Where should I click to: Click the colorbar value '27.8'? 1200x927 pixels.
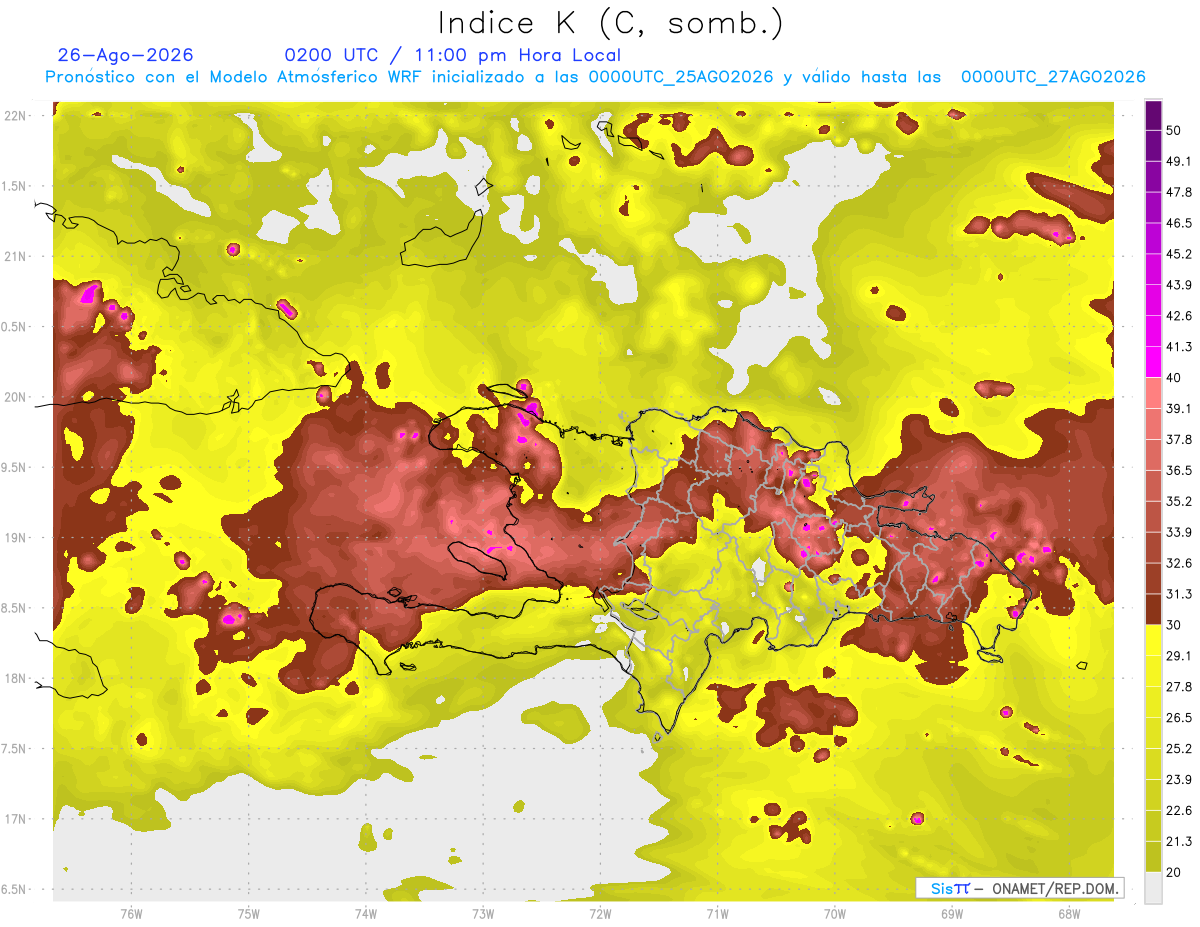point(1179,686)
